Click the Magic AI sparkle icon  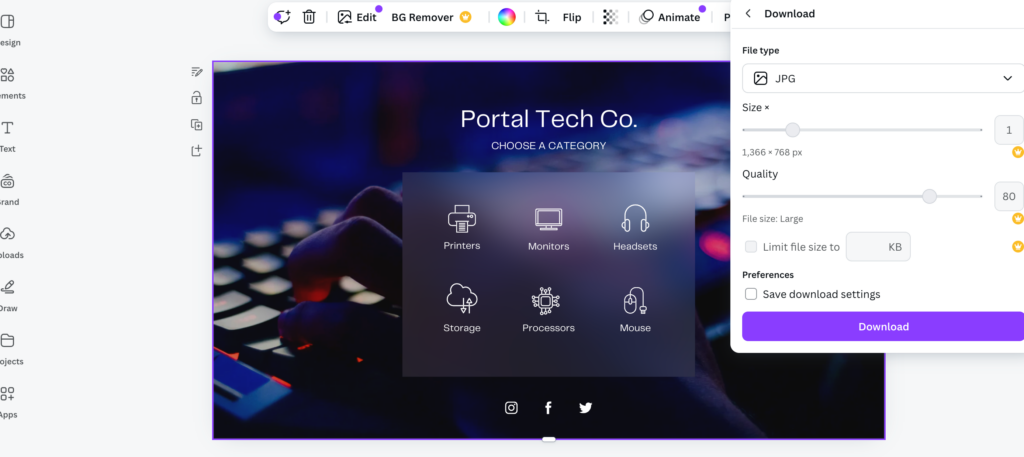(283, 17)
